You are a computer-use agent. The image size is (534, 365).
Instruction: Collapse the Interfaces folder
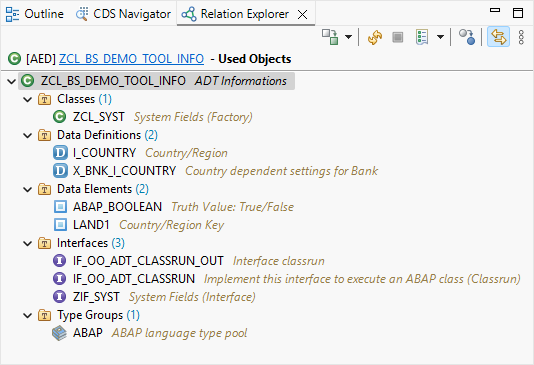[x=28, y=244]
